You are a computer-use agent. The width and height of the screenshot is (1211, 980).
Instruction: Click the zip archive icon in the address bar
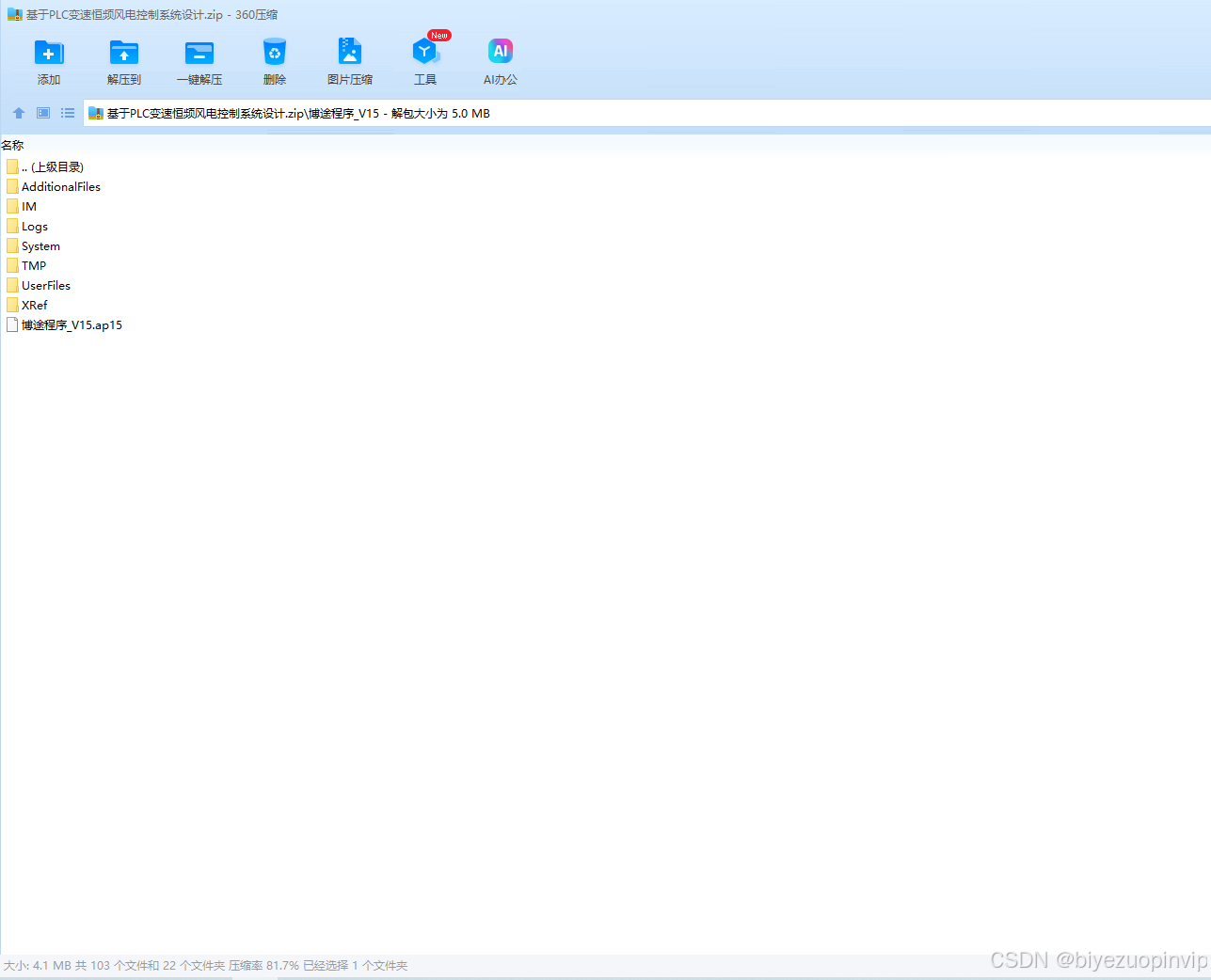coord(95,113)
